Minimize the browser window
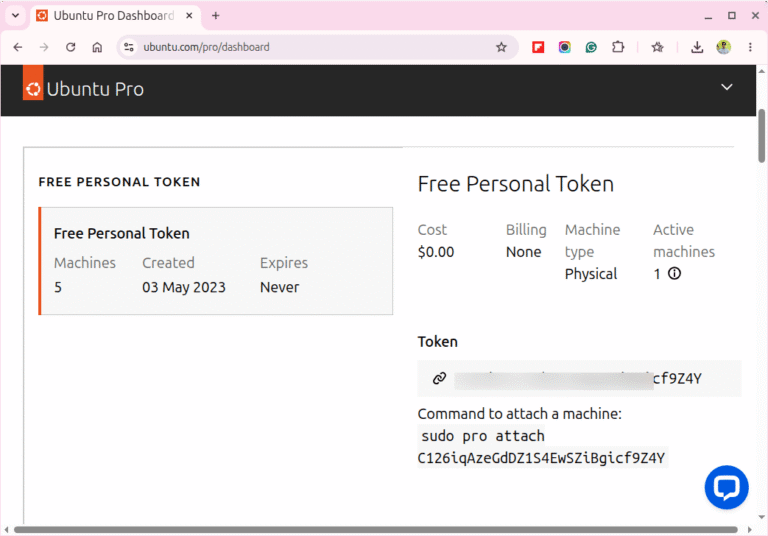Image resolution: width=768 pixels, height=536 pixels. 708,16
